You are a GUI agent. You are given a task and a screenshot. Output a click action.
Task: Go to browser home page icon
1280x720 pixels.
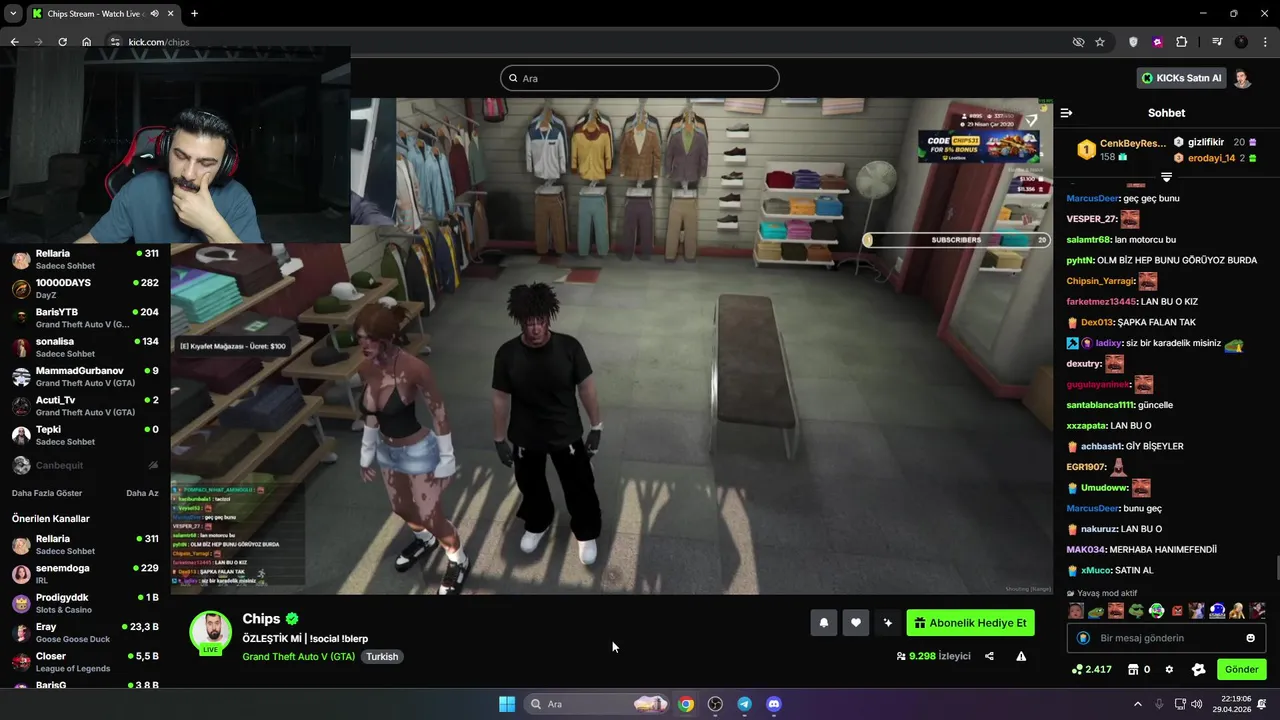click(x=86, y=42)
